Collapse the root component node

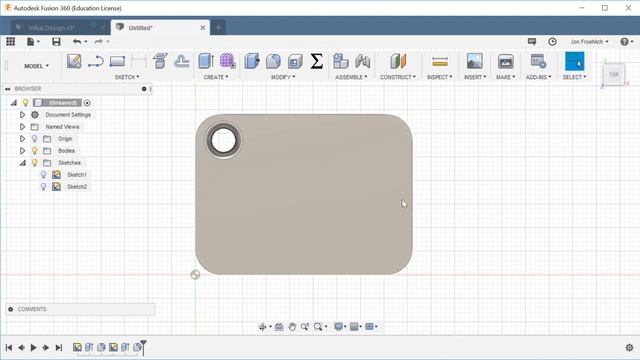tap(14, 103)
